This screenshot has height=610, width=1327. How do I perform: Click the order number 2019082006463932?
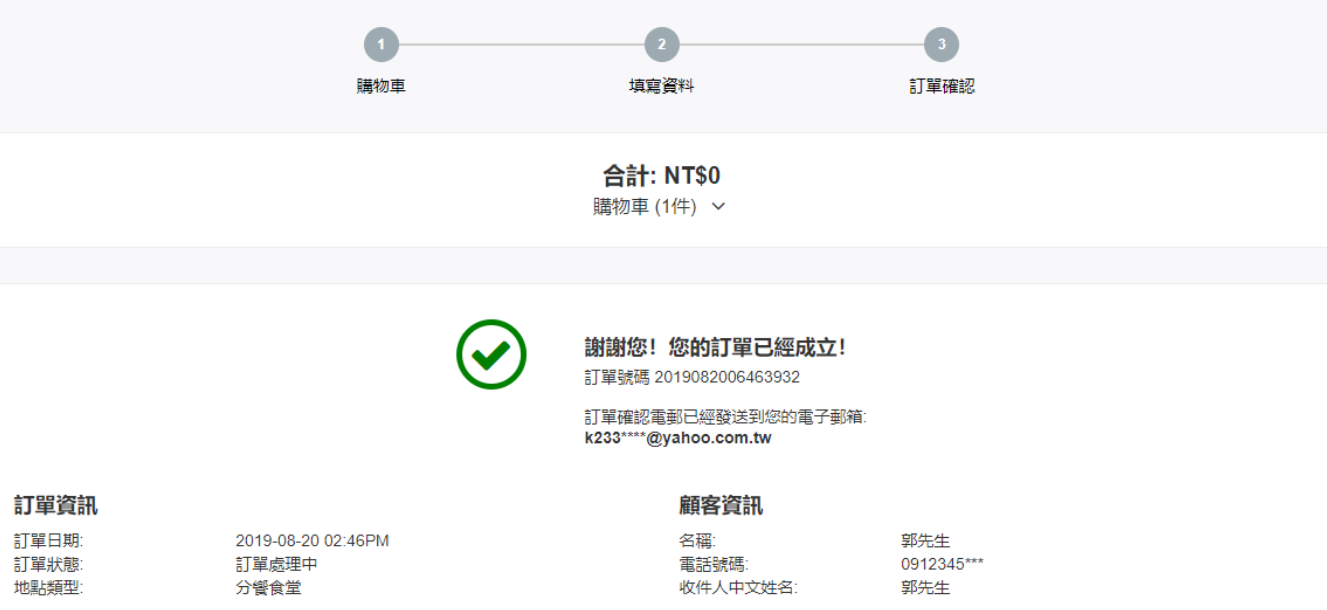pos(727,377)
